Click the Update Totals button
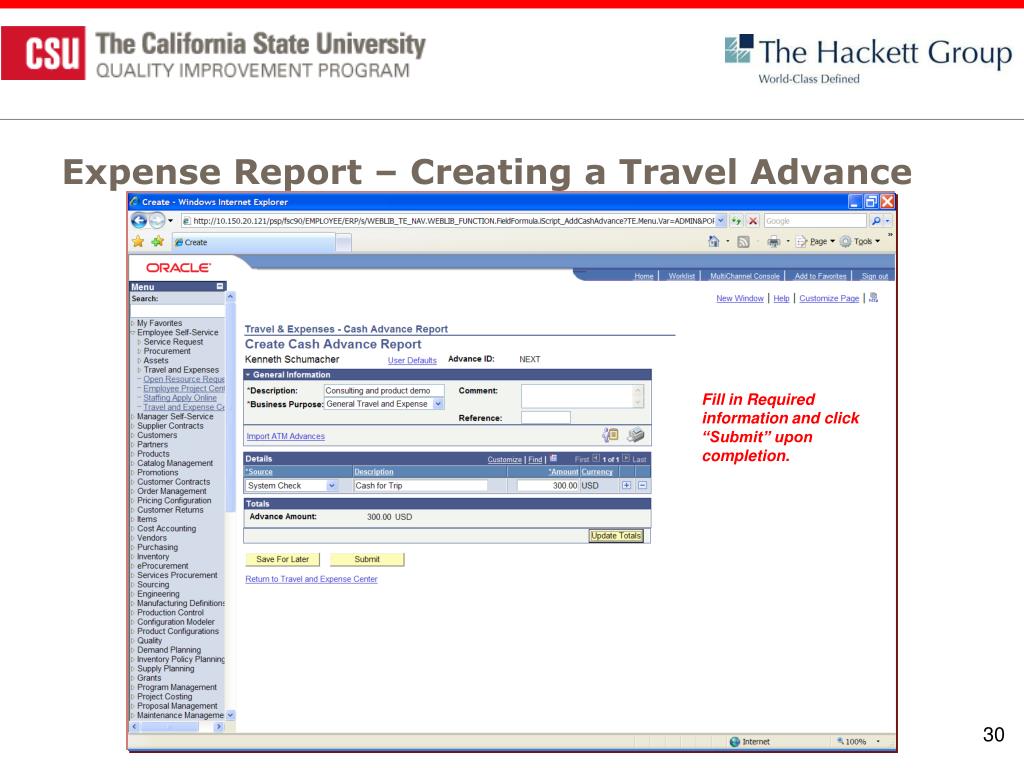The width and height of the screenshot is (1024, 768). click(616, 536)
